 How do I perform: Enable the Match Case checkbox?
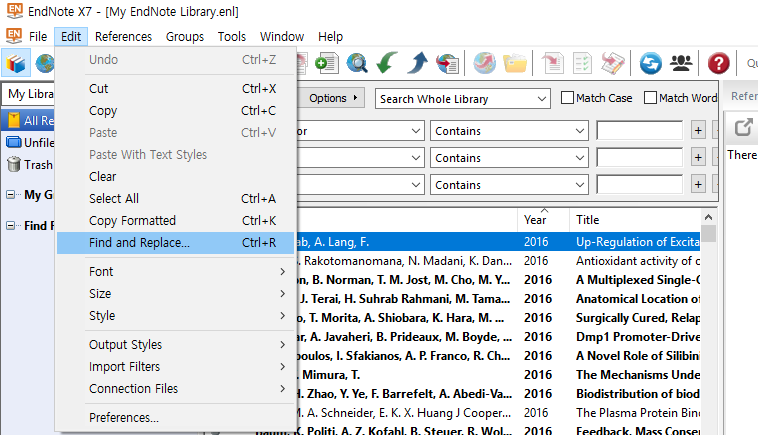point(567,98)
